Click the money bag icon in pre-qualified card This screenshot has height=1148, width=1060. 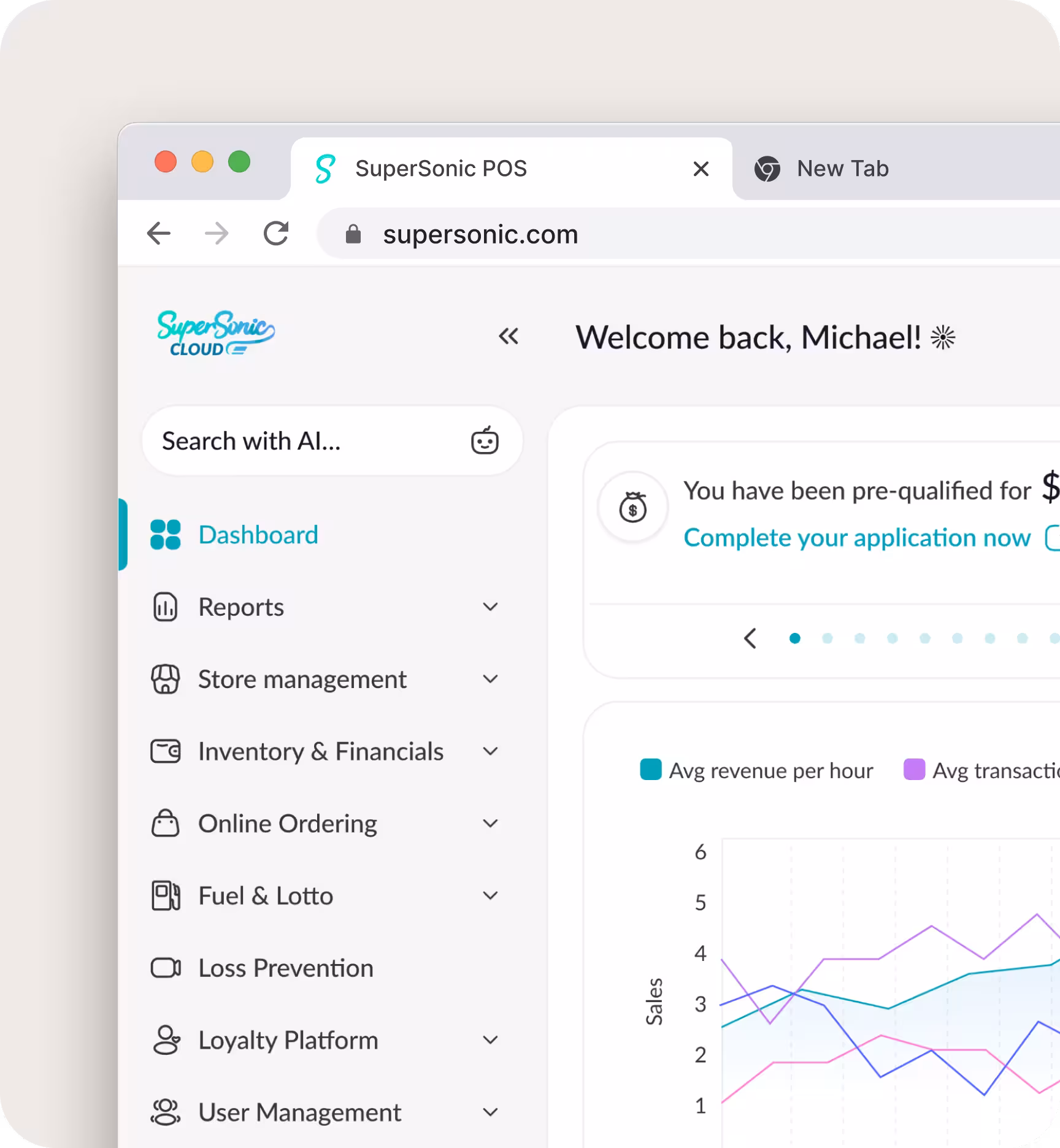pos(633,508)
